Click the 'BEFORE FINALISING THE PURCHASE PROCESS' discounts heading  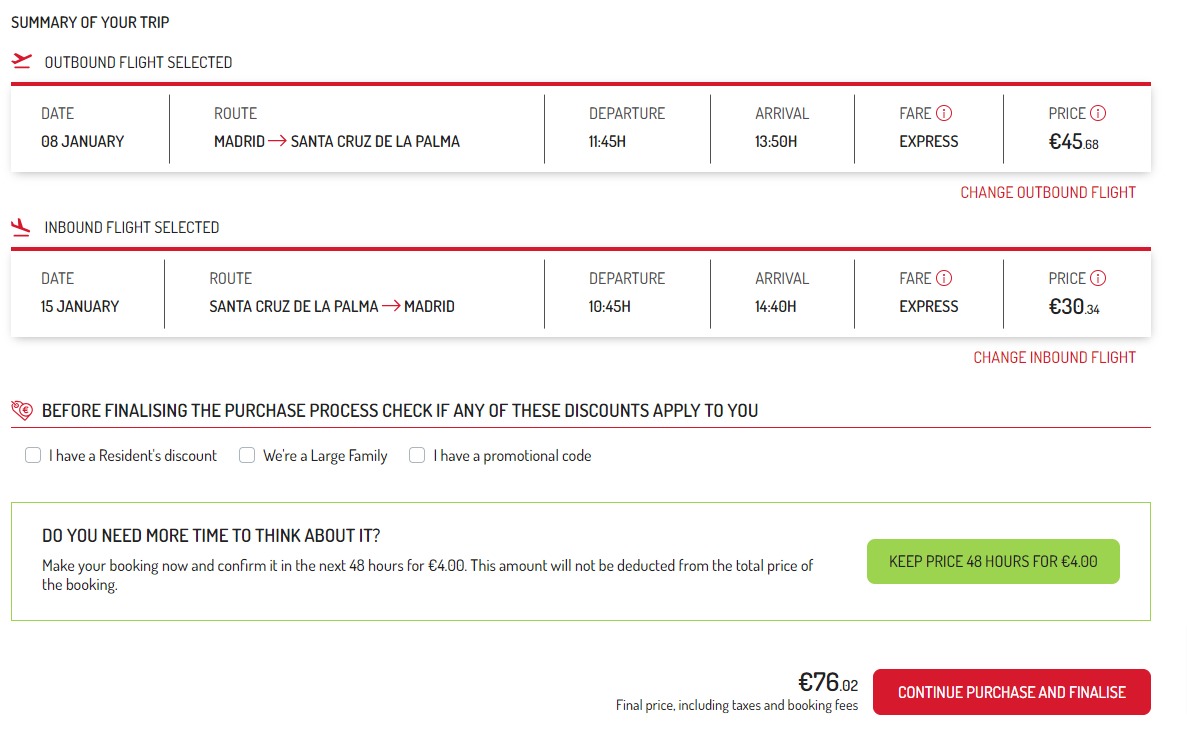coord(400,411)
